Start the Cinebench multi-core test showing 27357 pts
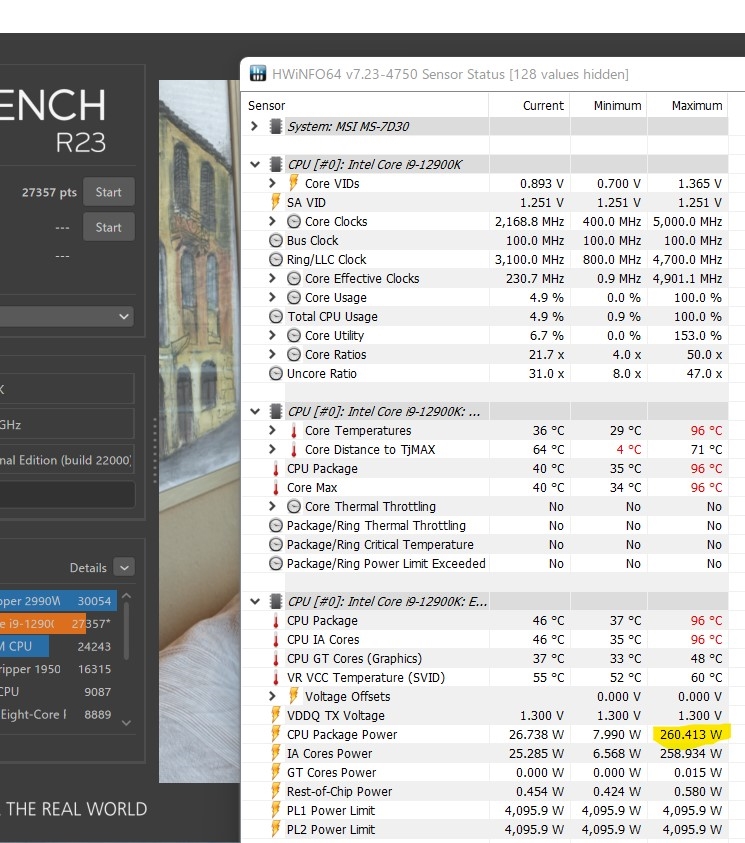 (109, 192)
